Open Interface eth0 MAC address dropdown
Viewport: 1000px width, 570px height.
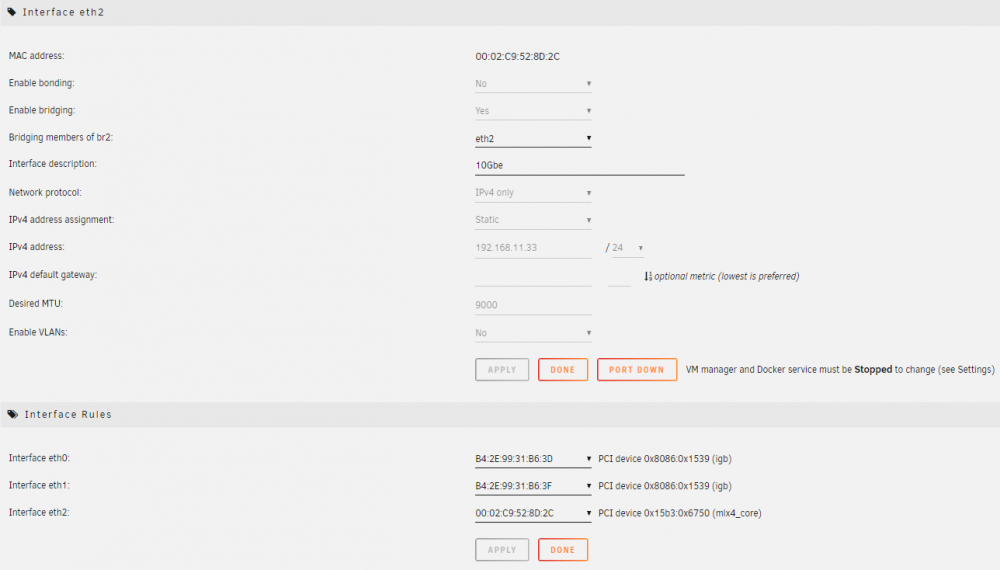click(533, 459)
